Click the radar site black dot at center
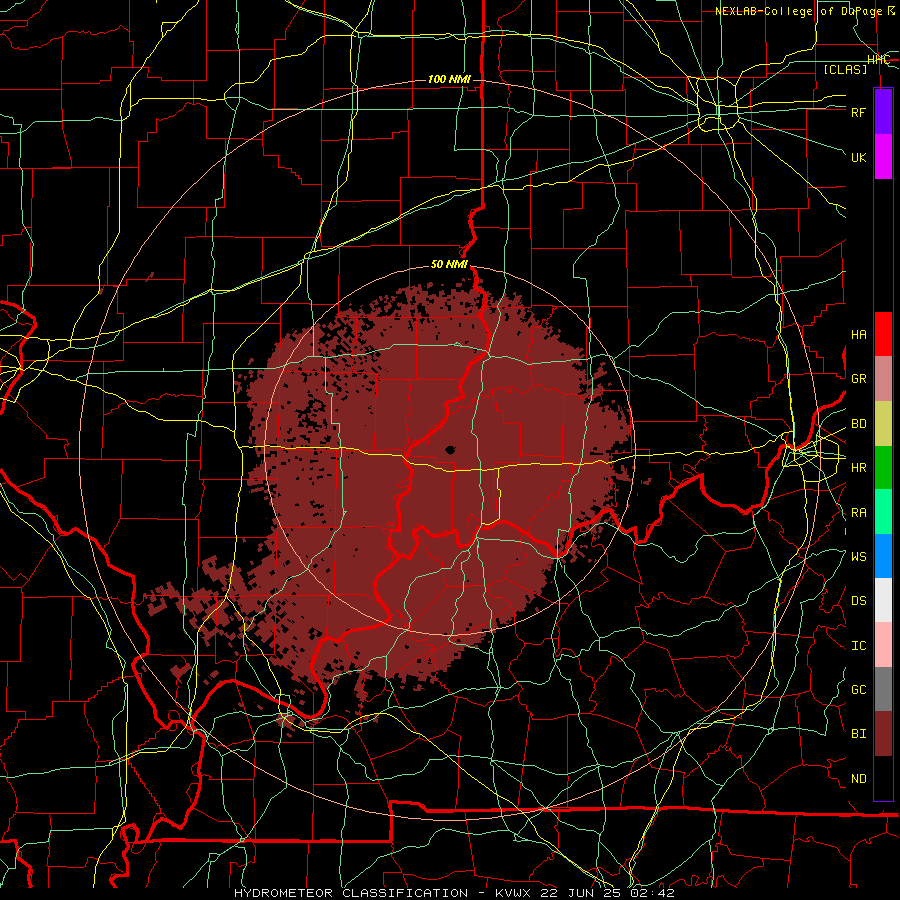Viewport: 900px width, 900px height. [x=450, y=450]
